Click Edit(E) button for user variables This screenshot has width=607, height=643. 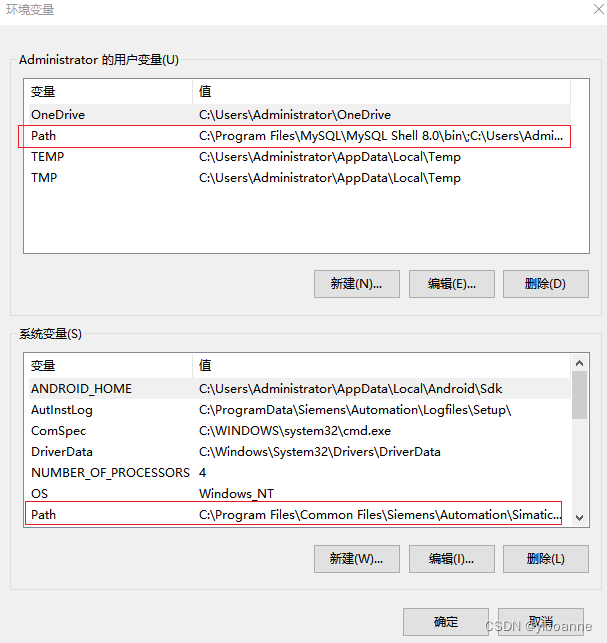[x=452, y=284]
